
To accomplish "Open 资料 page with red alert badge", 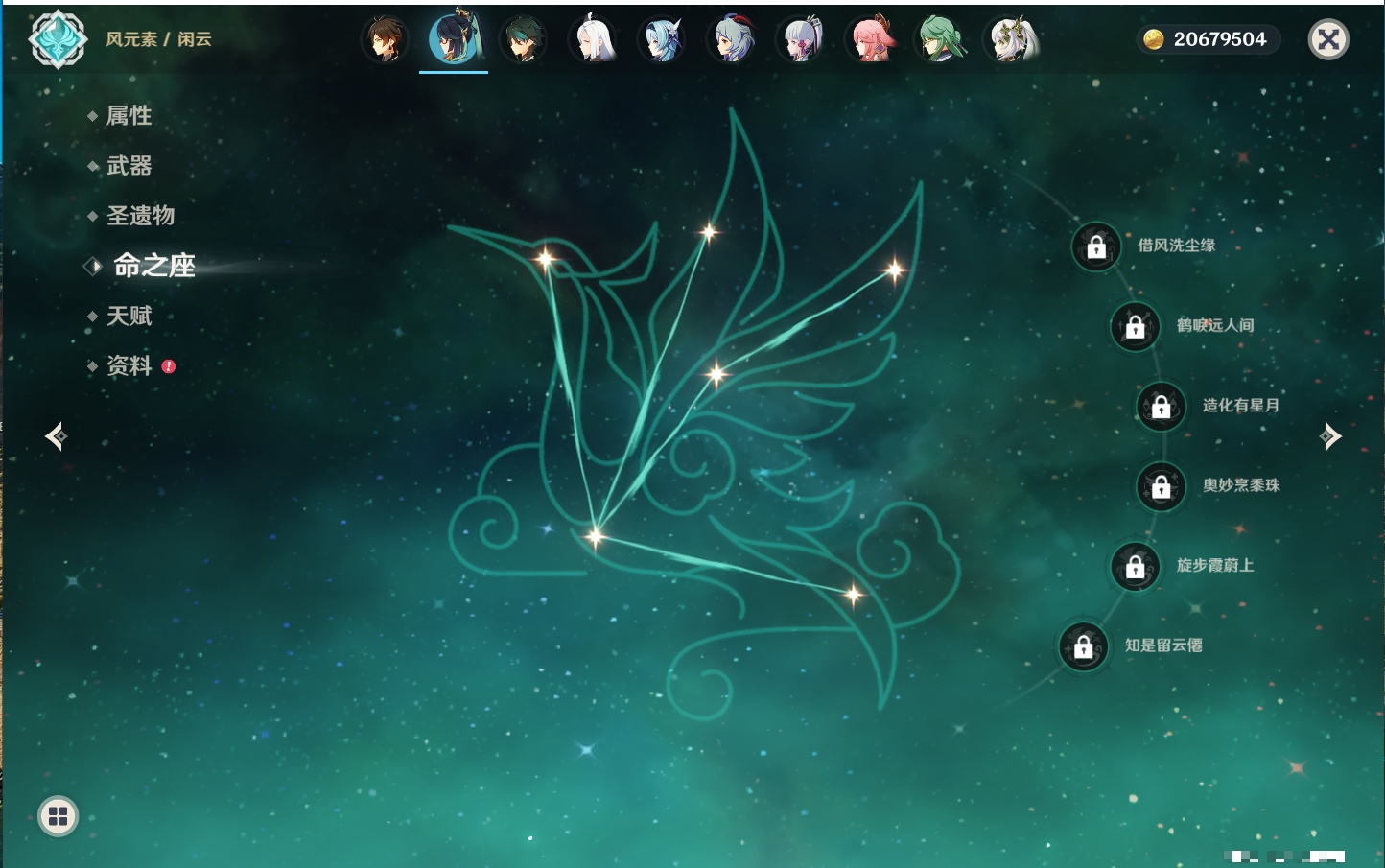I will point(129,366).
